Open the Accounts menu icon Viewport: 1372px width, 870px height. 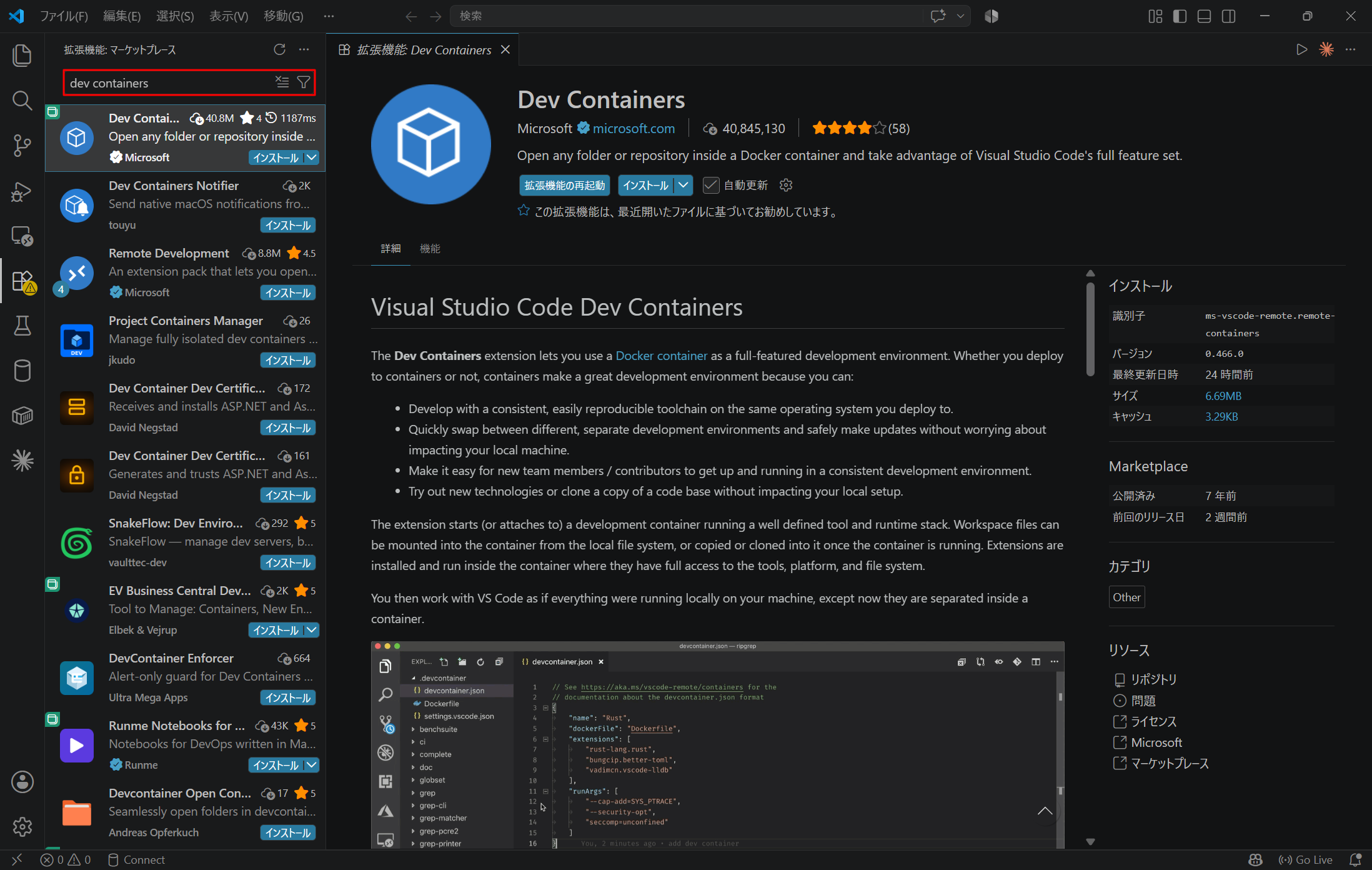point(22,781)
